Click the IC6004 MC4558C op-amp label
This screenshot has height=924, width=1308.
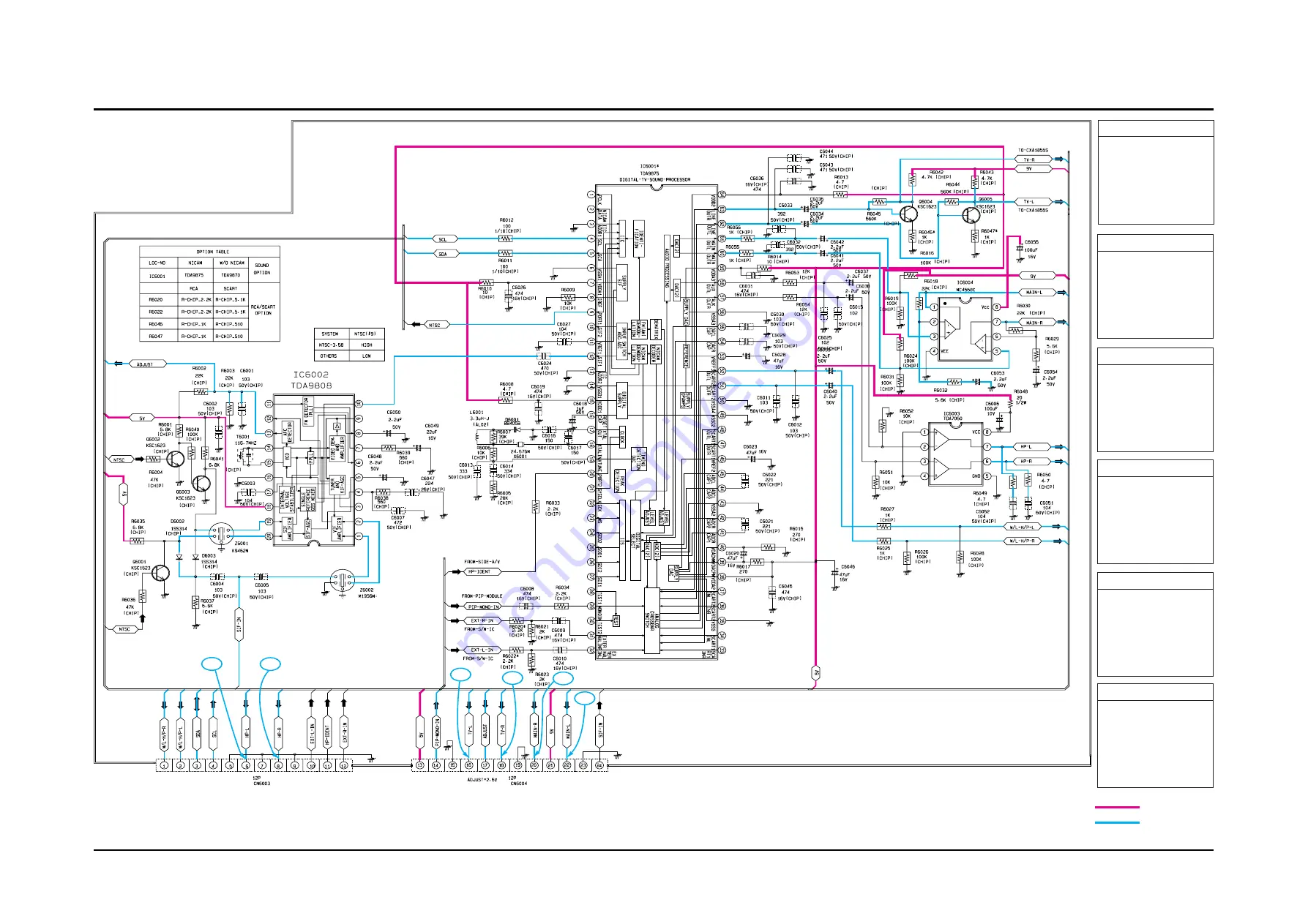pos(965,285)
